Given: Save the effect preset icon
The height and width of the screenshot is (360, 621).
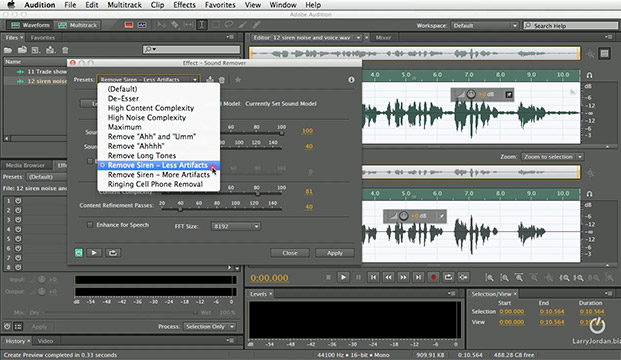Looking at the screenshot, I should tap(210, 80).
